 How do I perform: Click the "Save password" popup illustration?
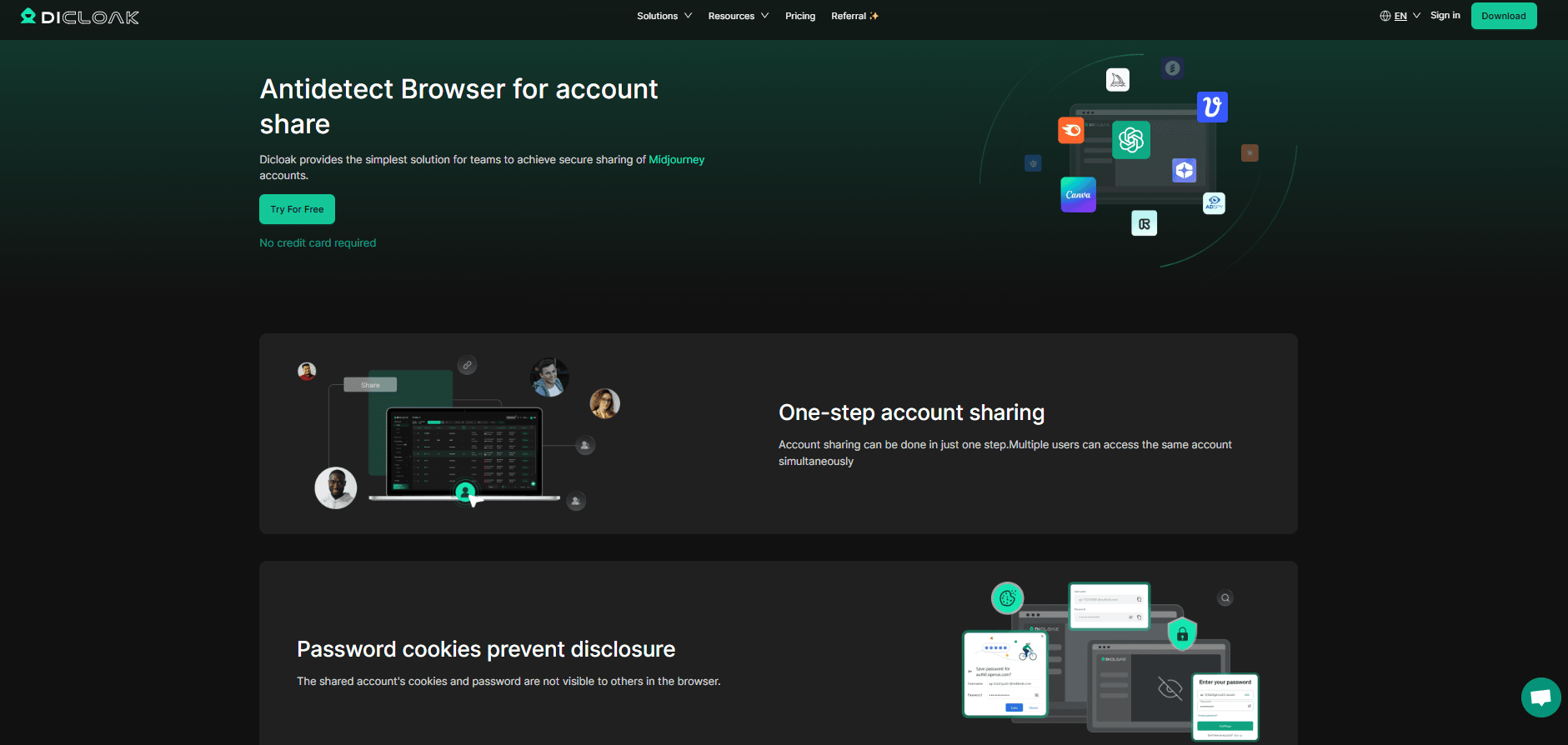(x=1005, y=673)
